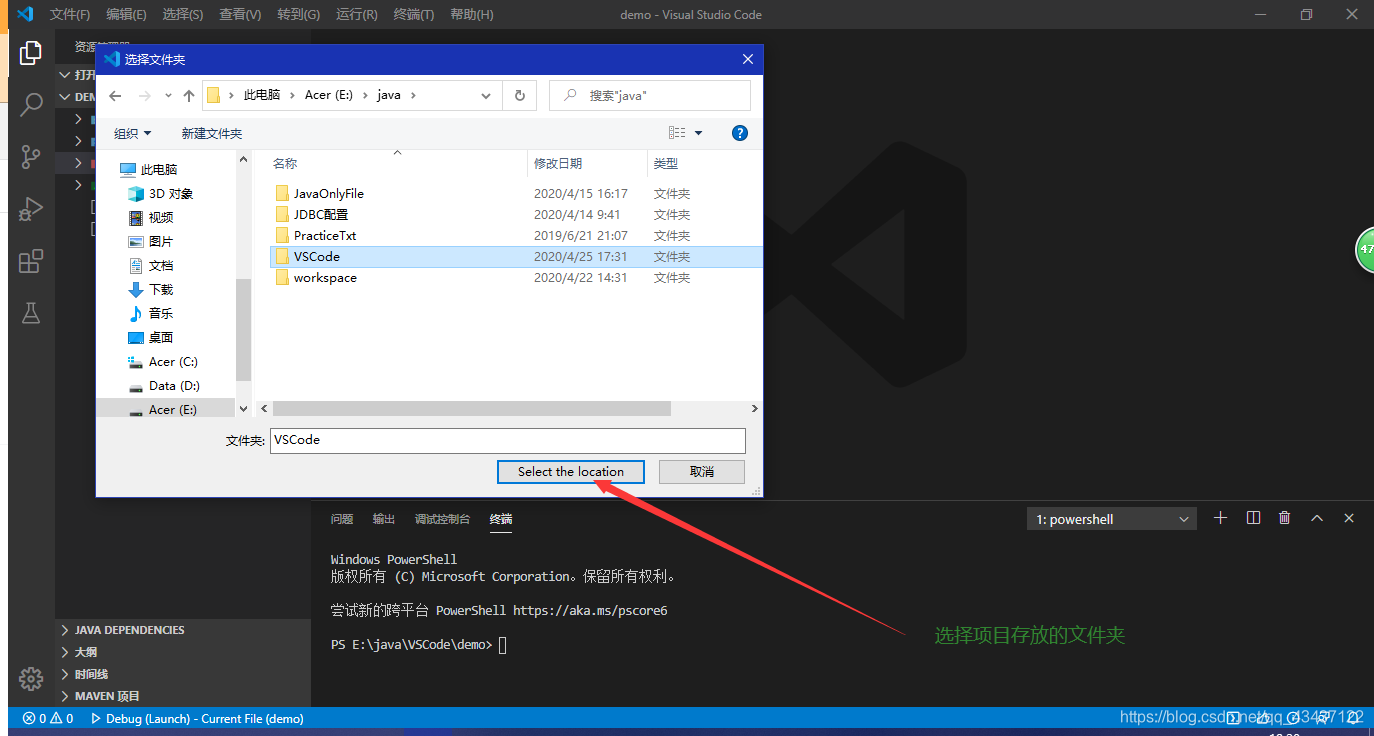Viewport: 1374px width, 736px height.
Task: Create a new terminal with plus icon
Action: [x=1220, y=518]
